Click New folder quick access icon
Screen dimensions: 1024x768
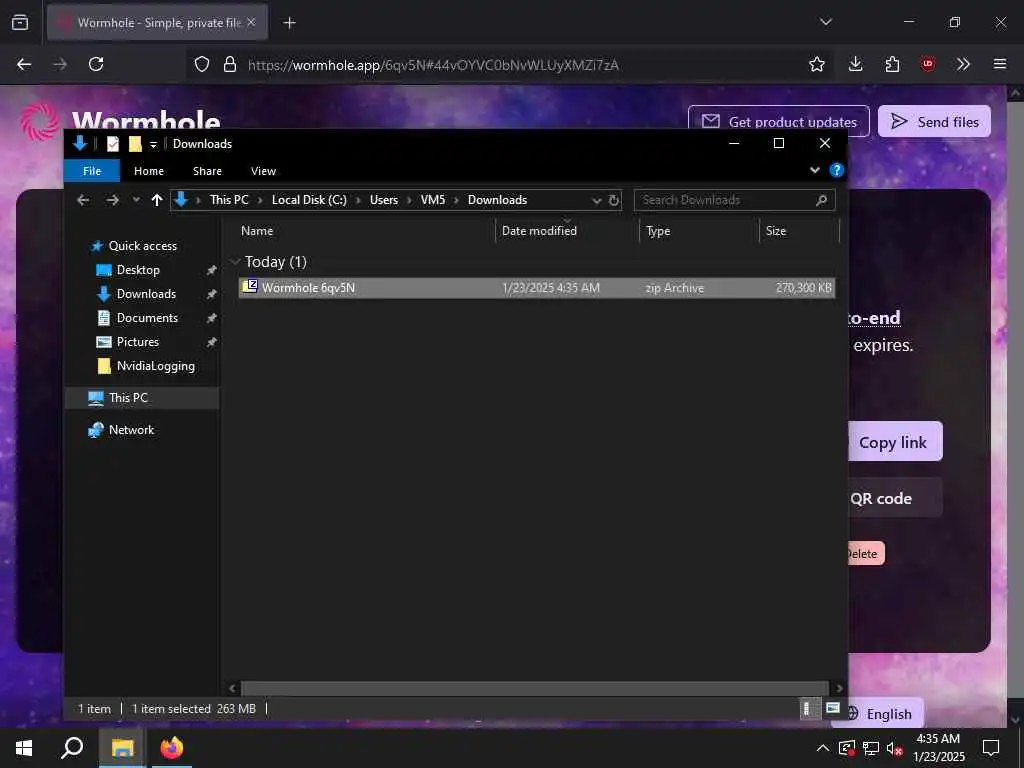pos(135,144)
